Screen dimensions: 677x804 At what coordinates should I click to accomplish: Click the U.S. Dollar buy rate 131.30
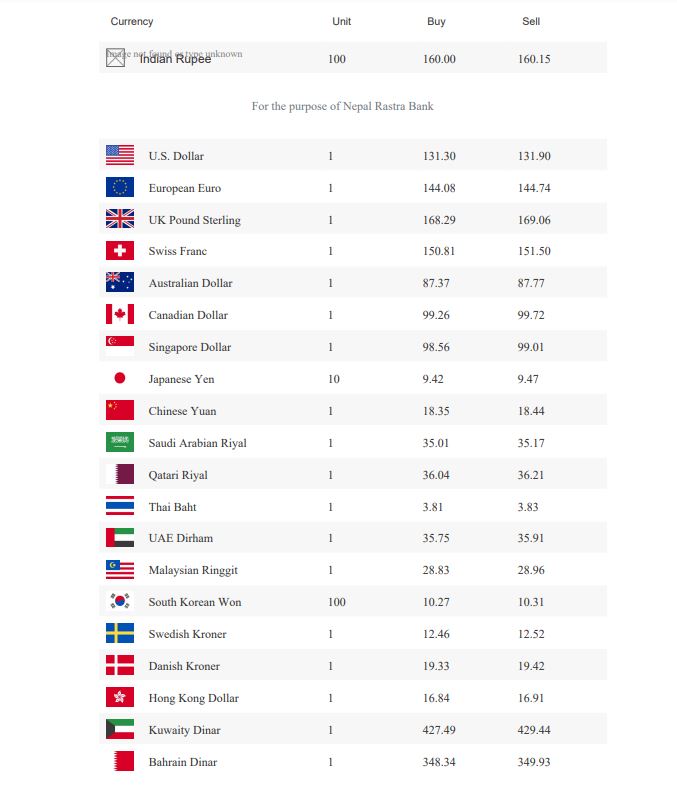click(439, 156)
